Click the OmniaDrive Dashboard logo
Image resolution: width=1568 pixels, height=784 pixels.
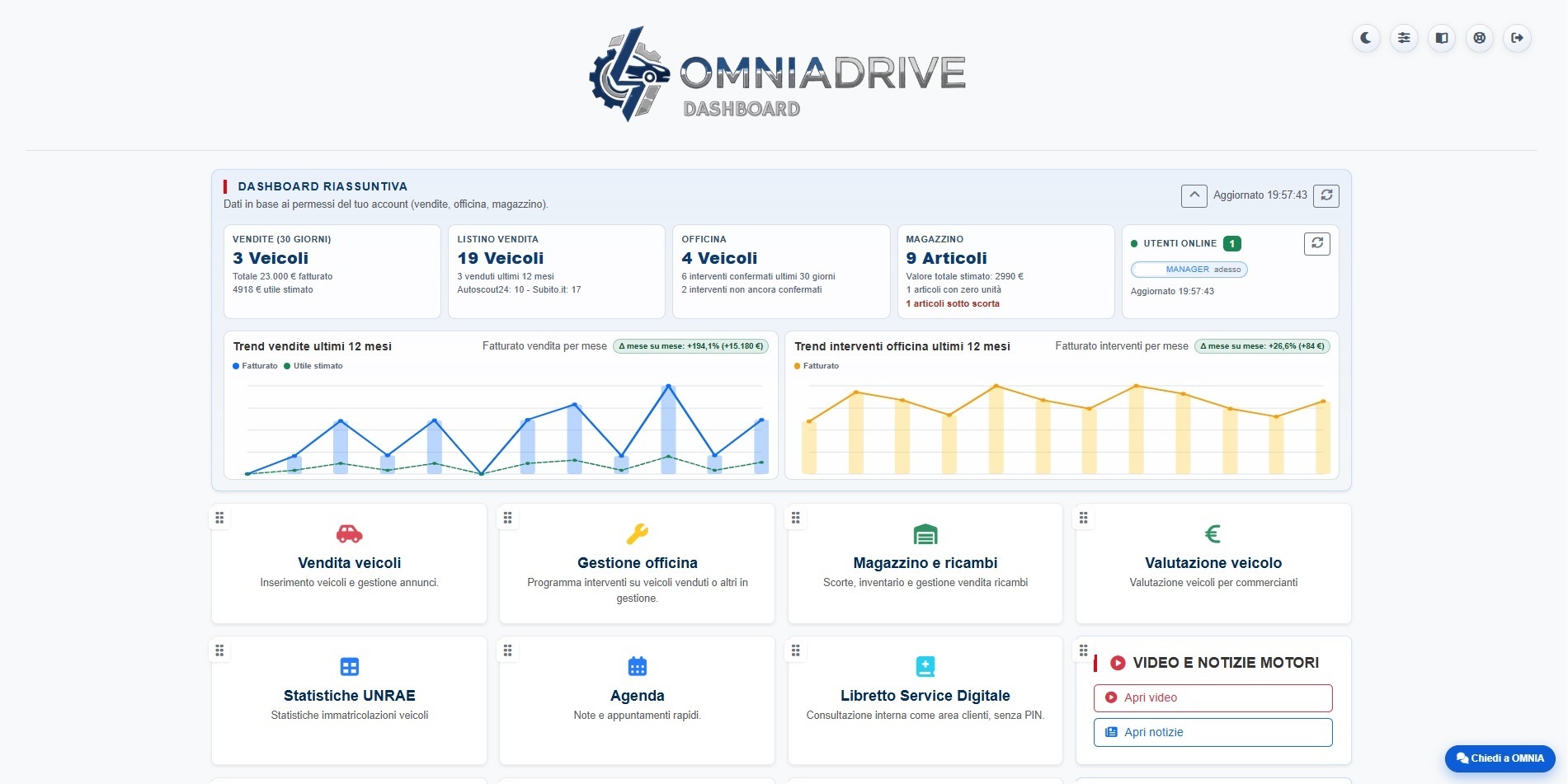(777, 74)
